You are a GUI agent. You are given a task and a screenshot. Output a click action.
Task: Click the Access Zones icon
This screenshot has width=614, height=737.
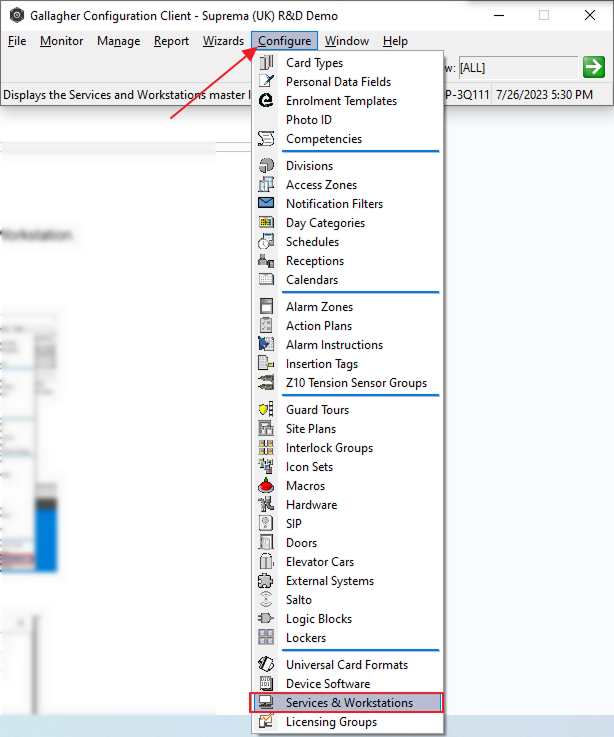[266, 185]
